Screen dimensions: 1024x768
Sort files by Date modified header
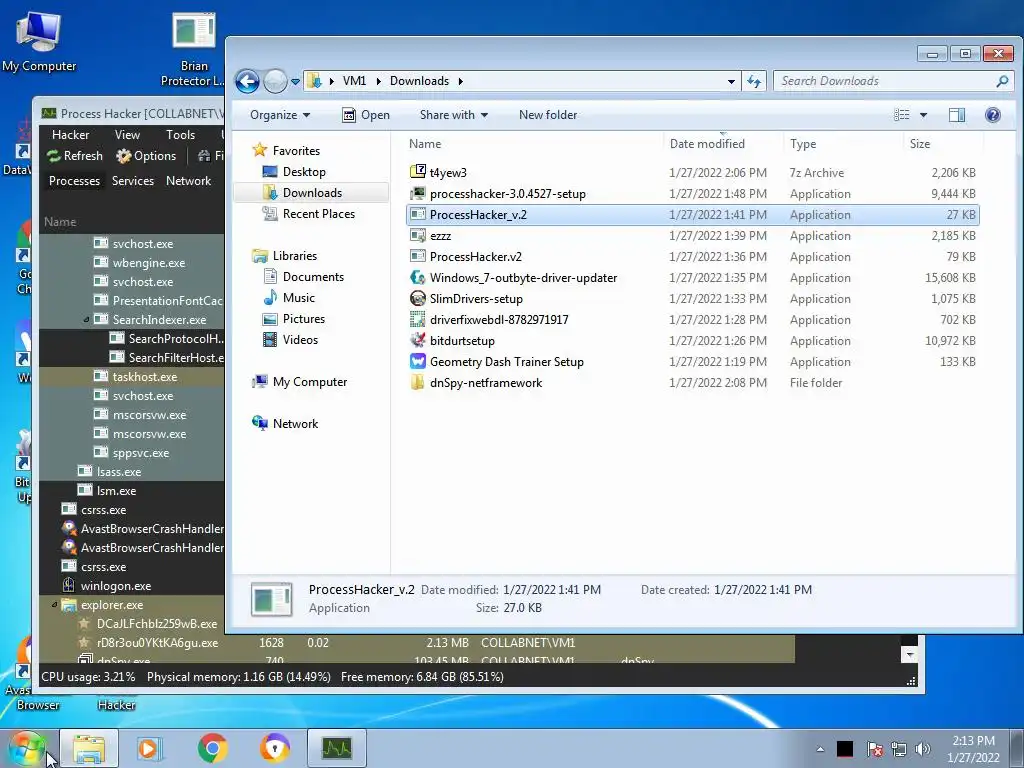click(707, 144)
